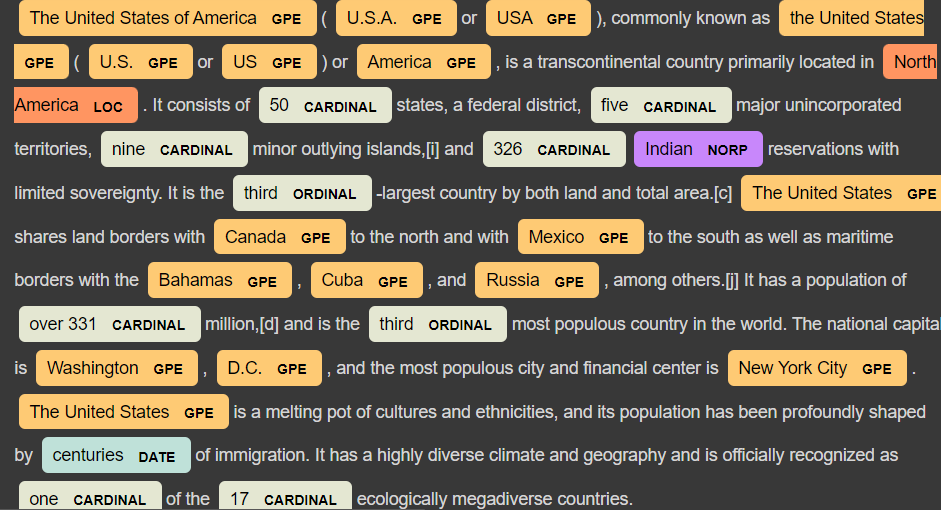Click the 'D.C.' GPE entity box
941x510 pixels.
pyautogui.click(x=269, y=368)
